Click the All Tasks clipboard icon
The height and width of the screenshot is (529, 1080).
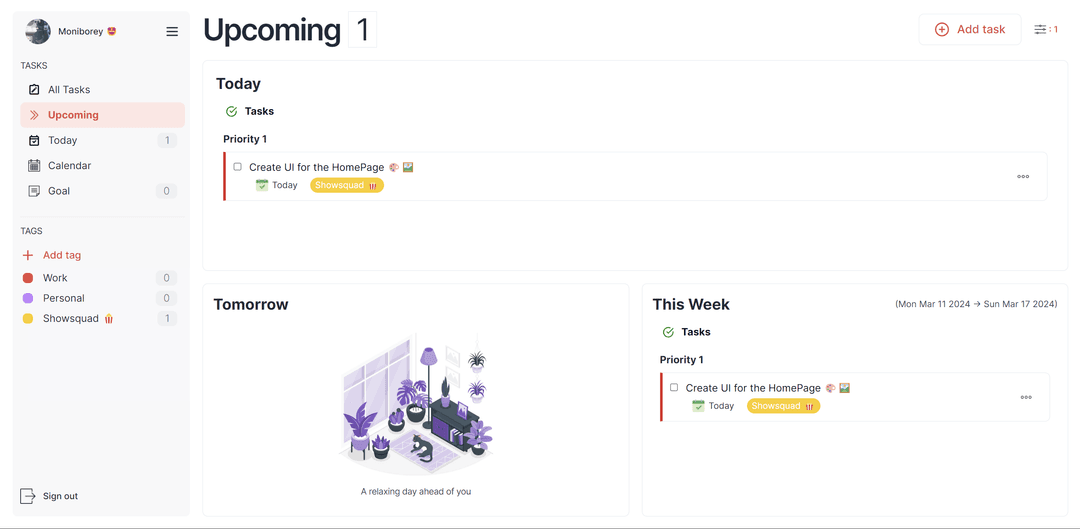[34, 90]
